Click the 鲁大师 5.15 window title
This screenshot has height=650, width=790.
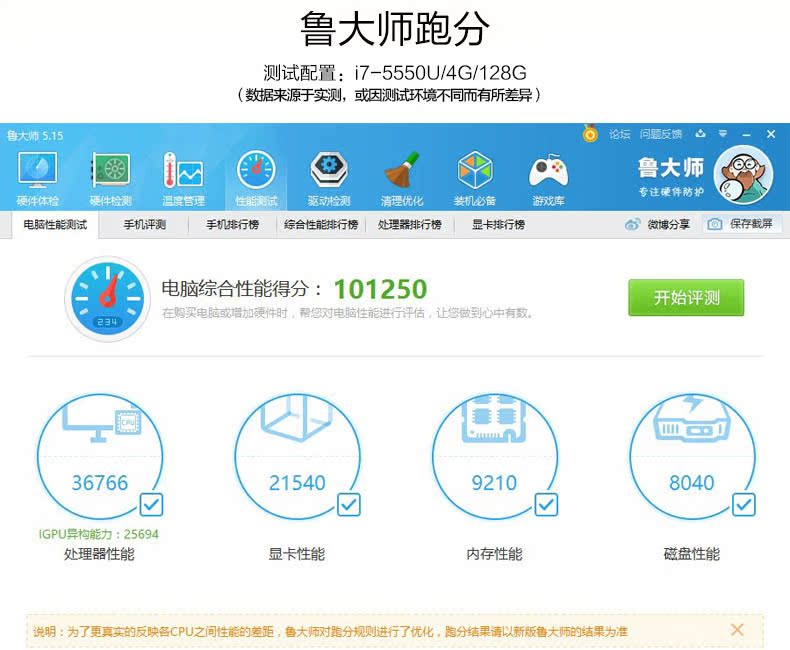click(35, 136)
